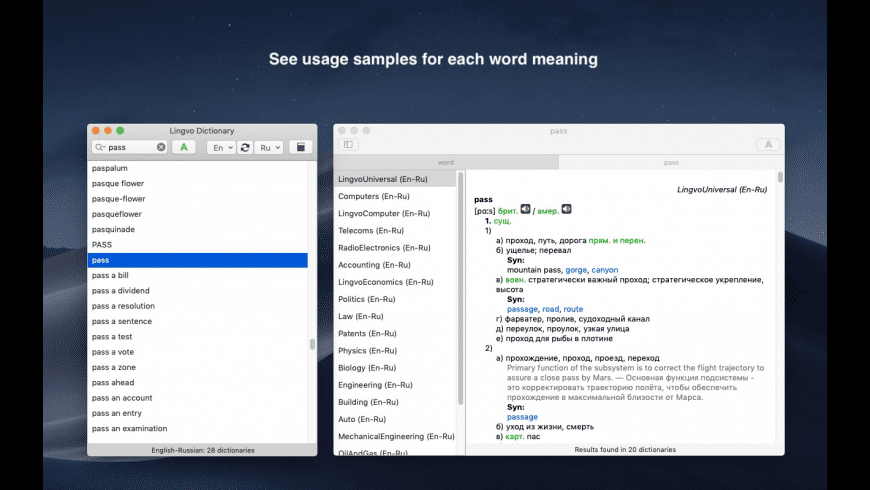
Task: Play the American pronunciation audio
Action: click(x=566, y=210)
